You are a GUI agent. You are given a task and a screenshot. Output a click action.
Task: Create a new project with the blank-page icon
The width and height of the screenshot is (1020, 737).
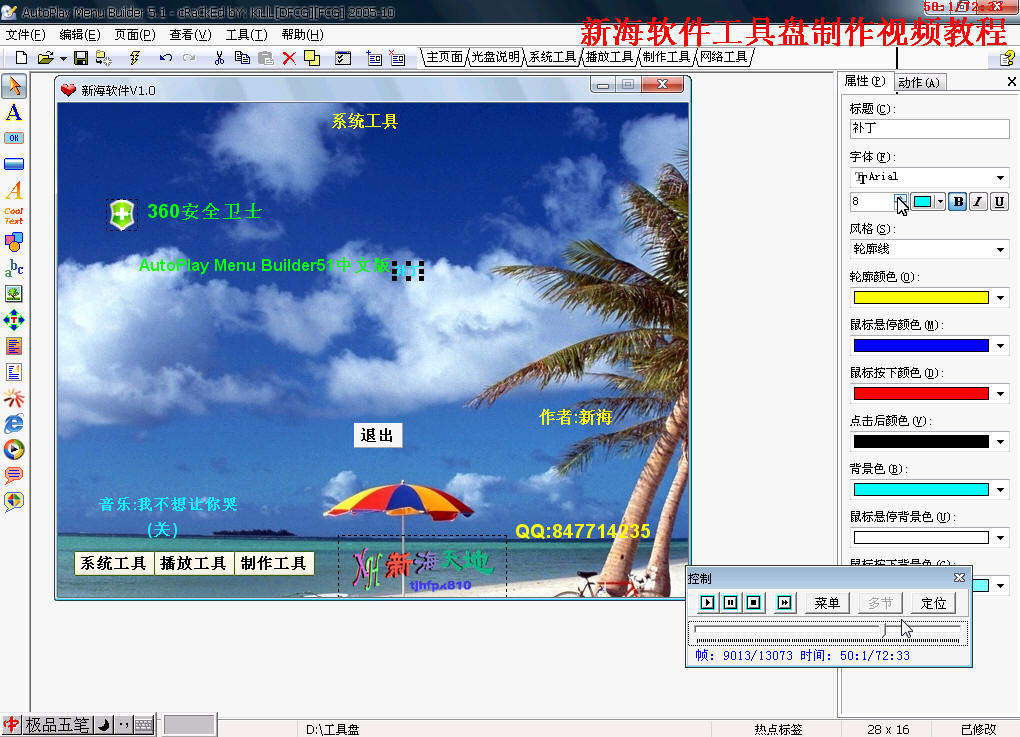[21, 58]
